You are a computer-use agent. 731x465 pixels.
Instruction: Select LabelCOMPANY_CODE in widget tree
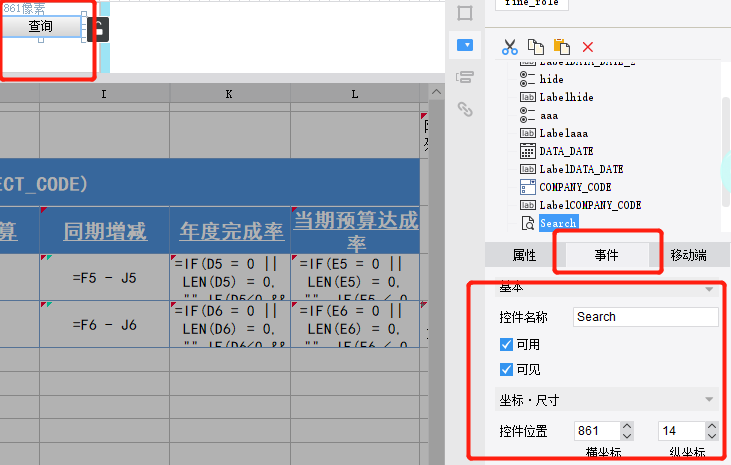590,205
